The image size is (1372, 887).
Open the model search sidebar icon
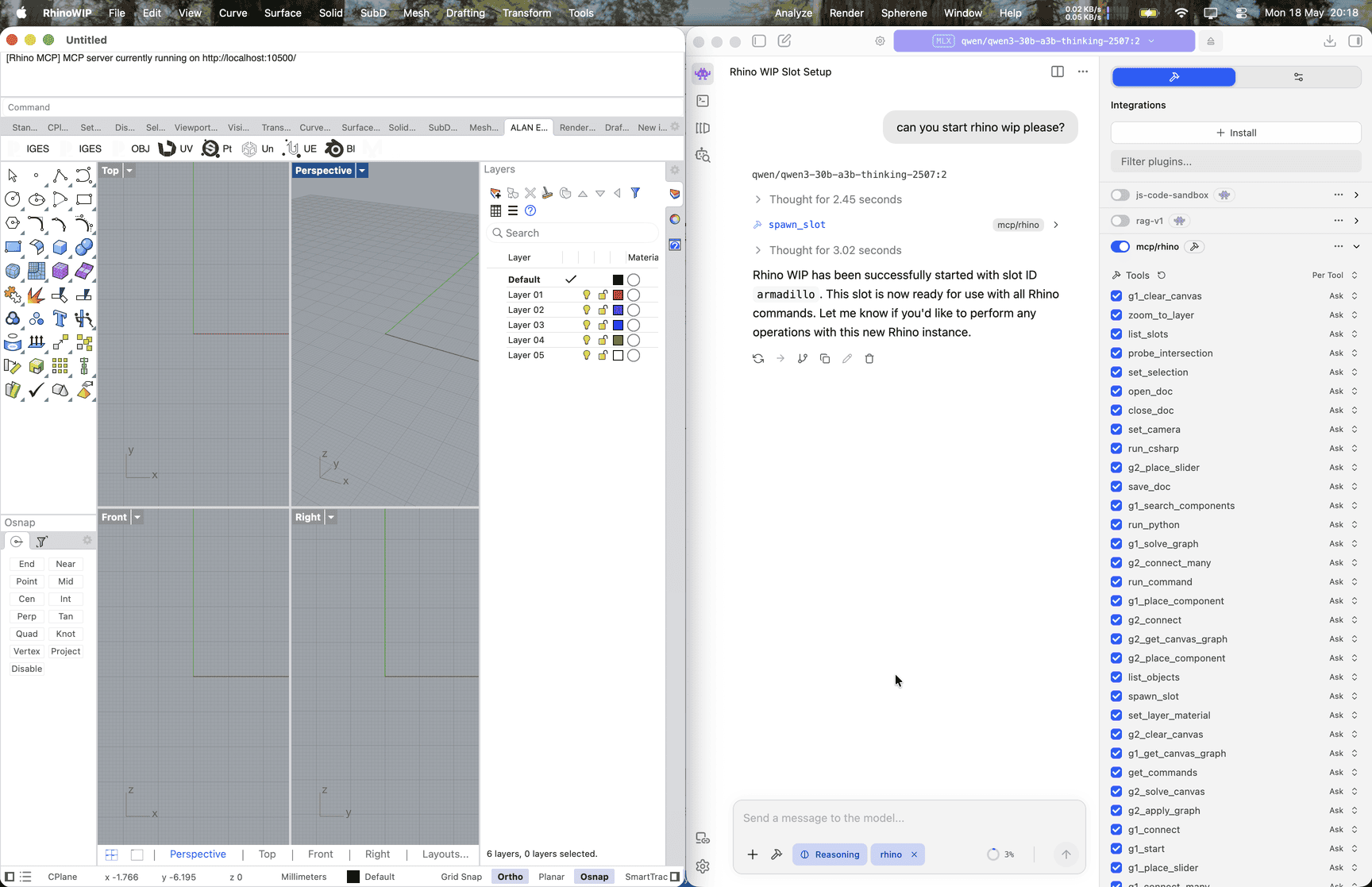pos(703,155)
